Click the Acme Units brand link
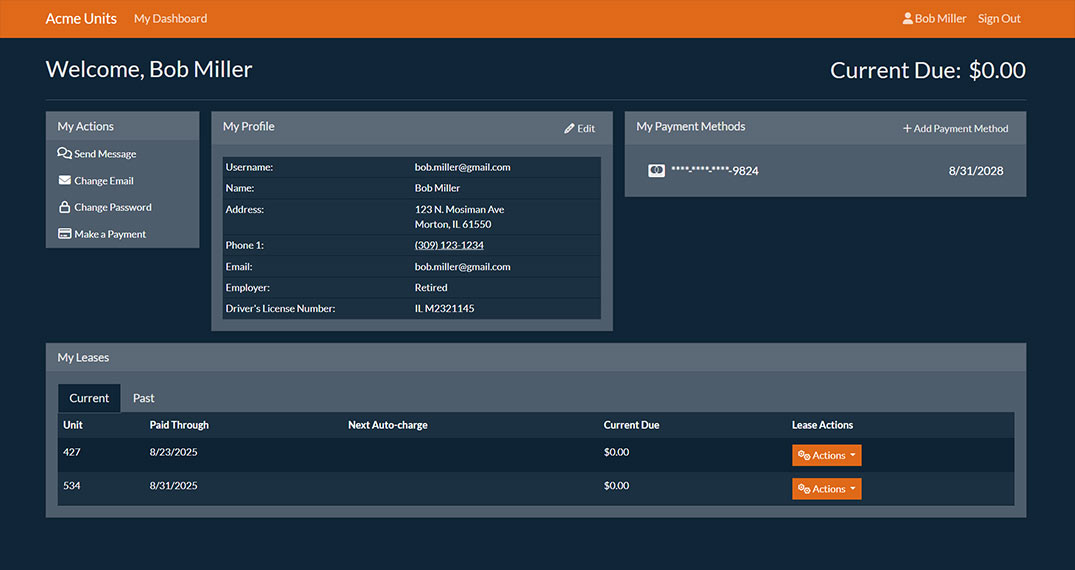This screenshot has height=570, width=1075. coord(81,19)
